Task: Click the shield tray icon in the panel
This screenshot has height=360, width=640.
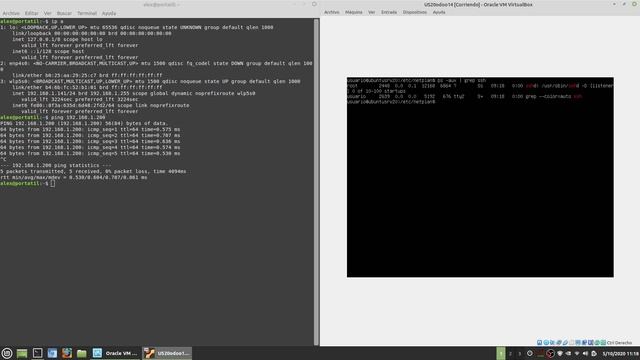Action: pos(560,353)
